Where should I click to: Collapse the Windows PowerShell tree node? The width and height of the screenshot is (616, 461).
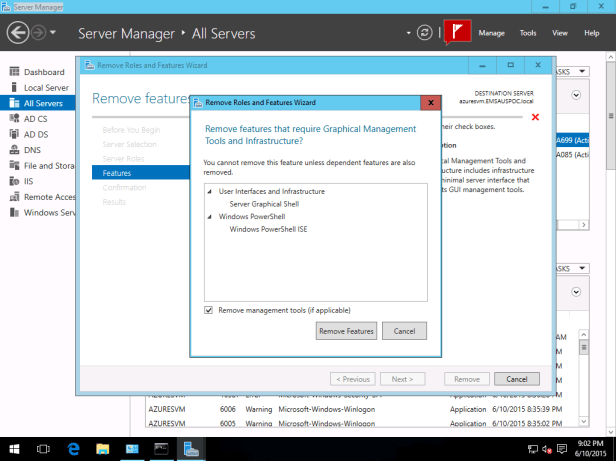(x=209, y=217)
